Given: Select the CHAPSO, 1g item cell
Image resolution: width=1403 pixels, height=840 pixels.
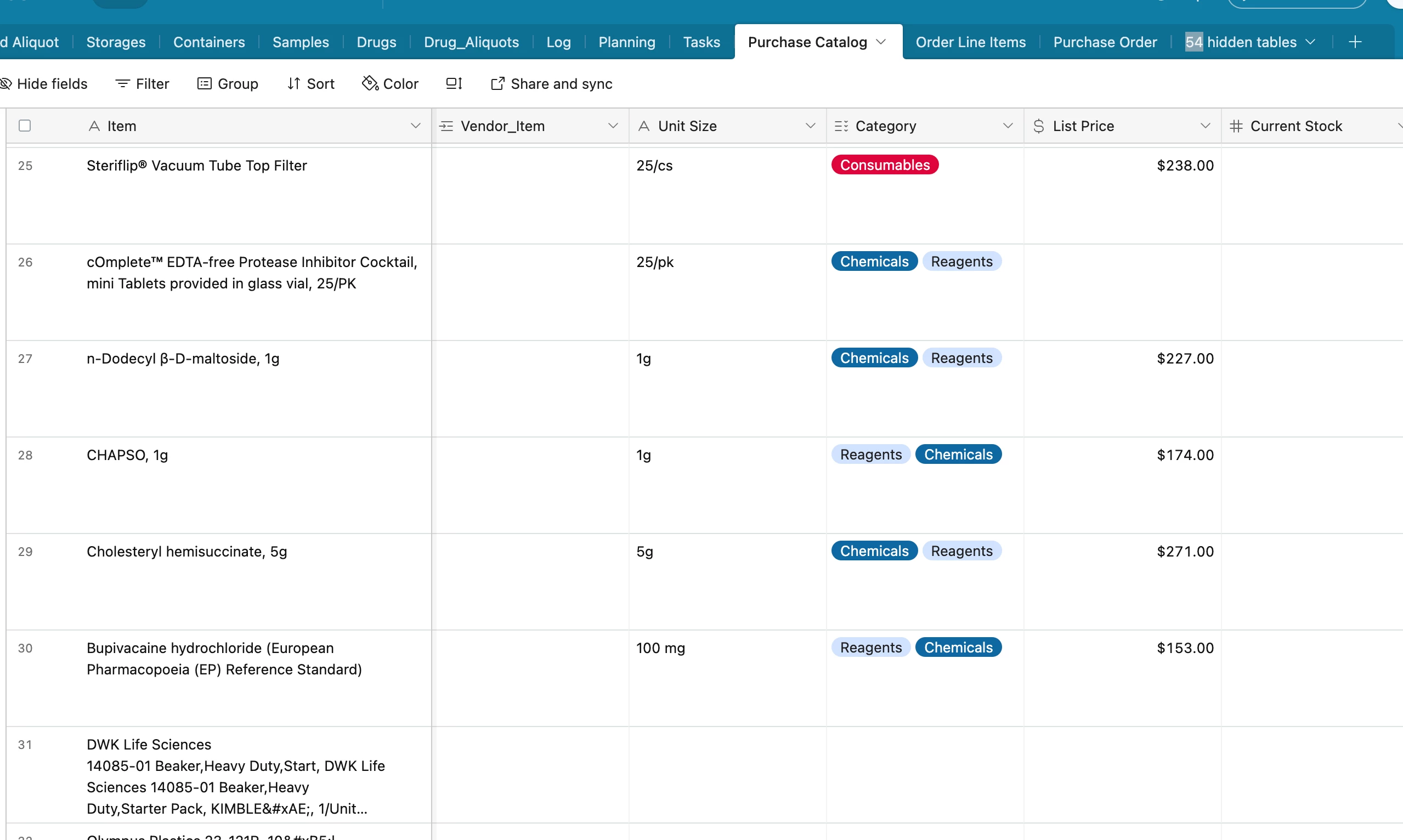Looking at the screenshot, I should (218, 486).
